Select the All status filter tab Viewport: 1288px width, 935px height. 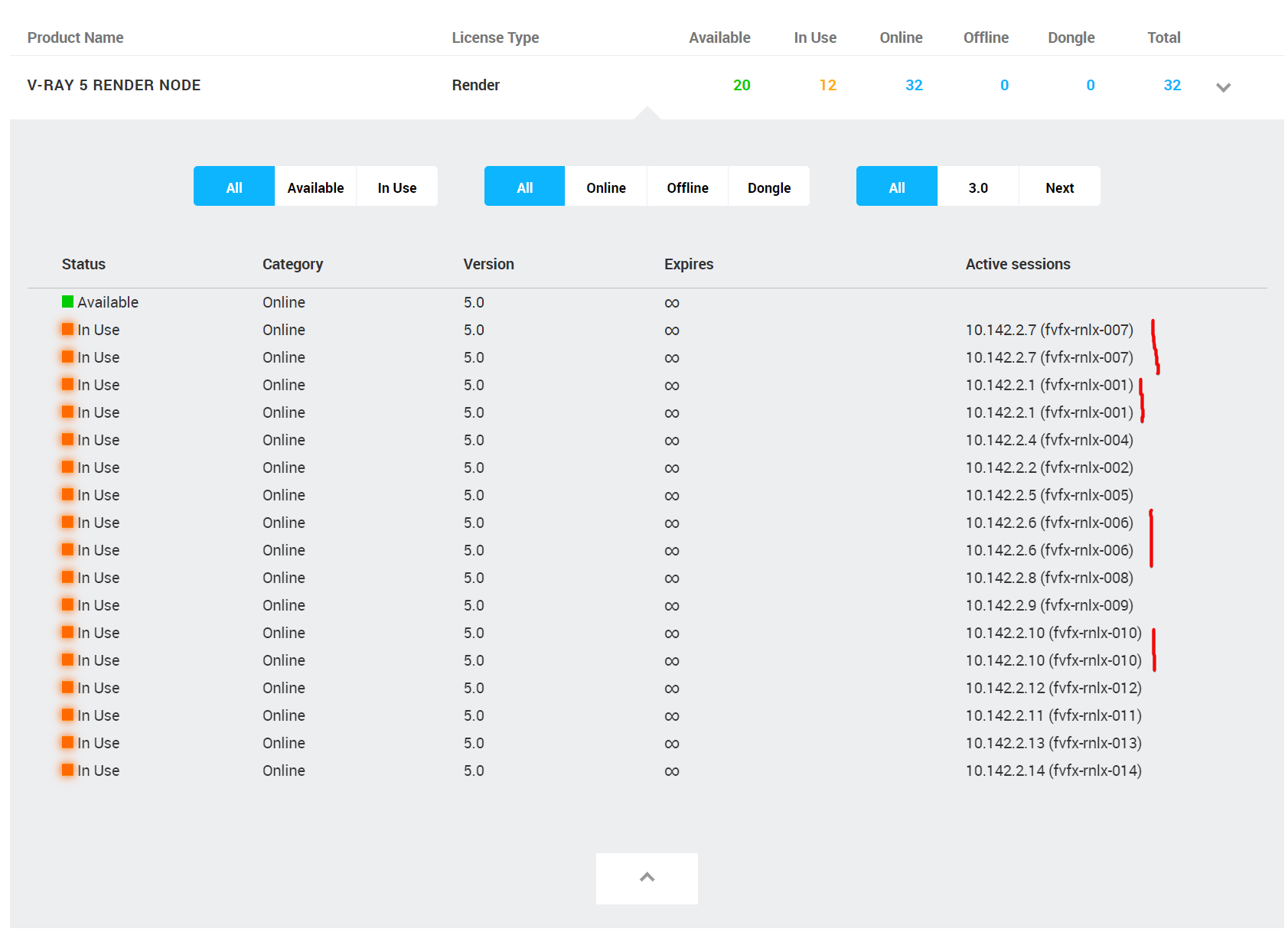tap(234, 187)
